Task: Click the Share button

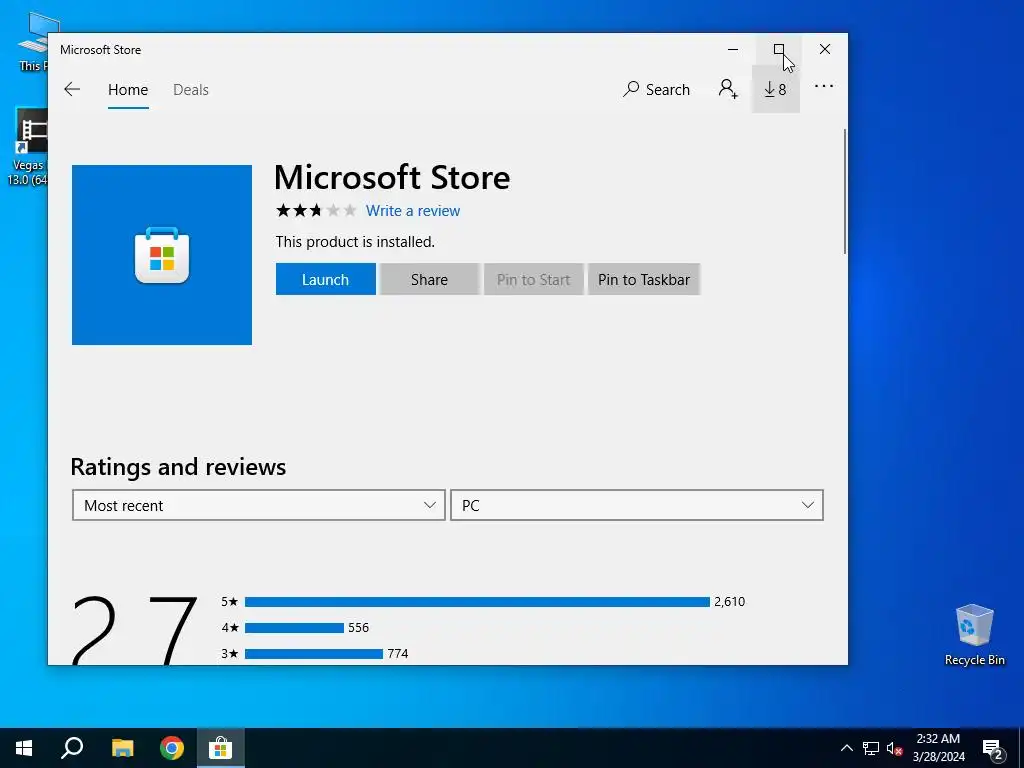Action: [x=429, y=280]
